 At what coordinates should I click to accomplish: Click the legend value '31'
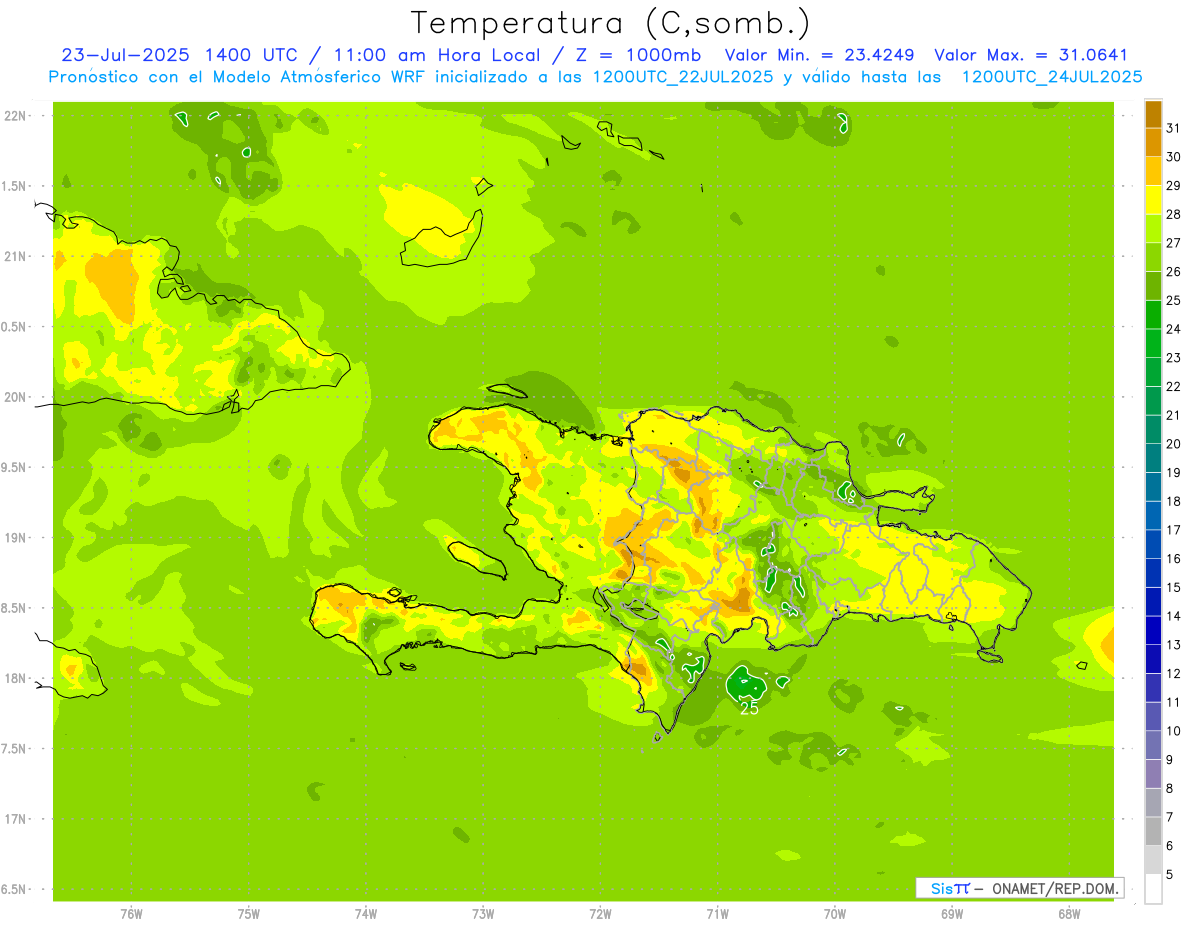click(1173, 128)
